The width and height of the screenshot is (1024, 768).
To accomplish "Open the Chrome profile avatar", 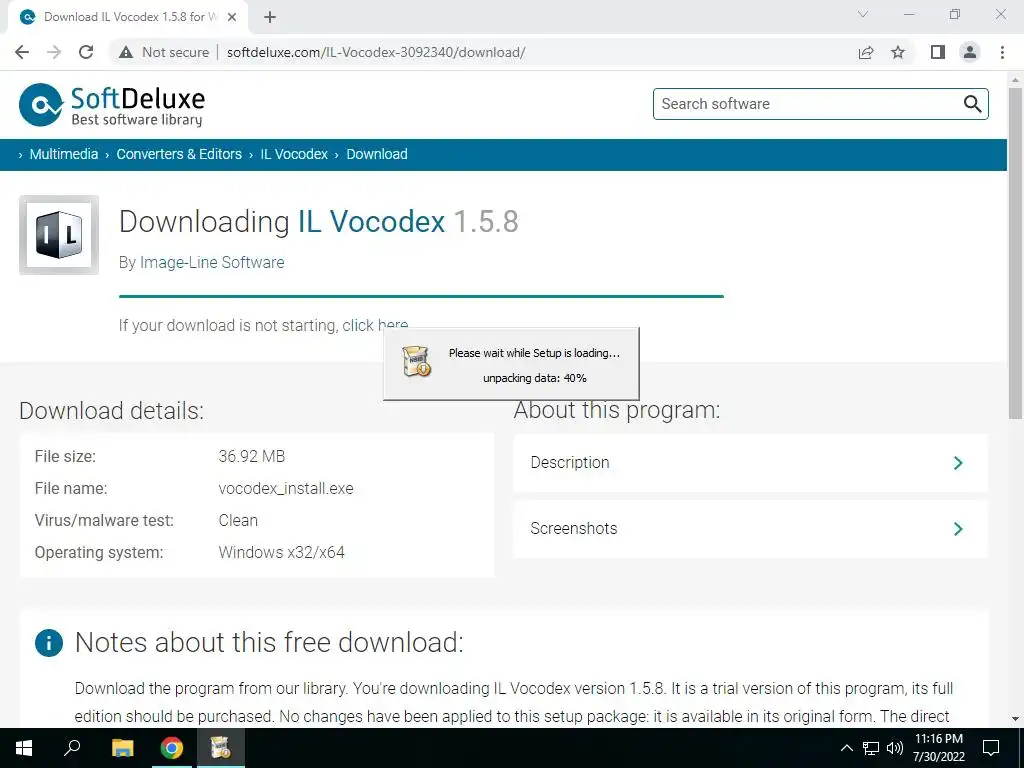I will point(970,52).
